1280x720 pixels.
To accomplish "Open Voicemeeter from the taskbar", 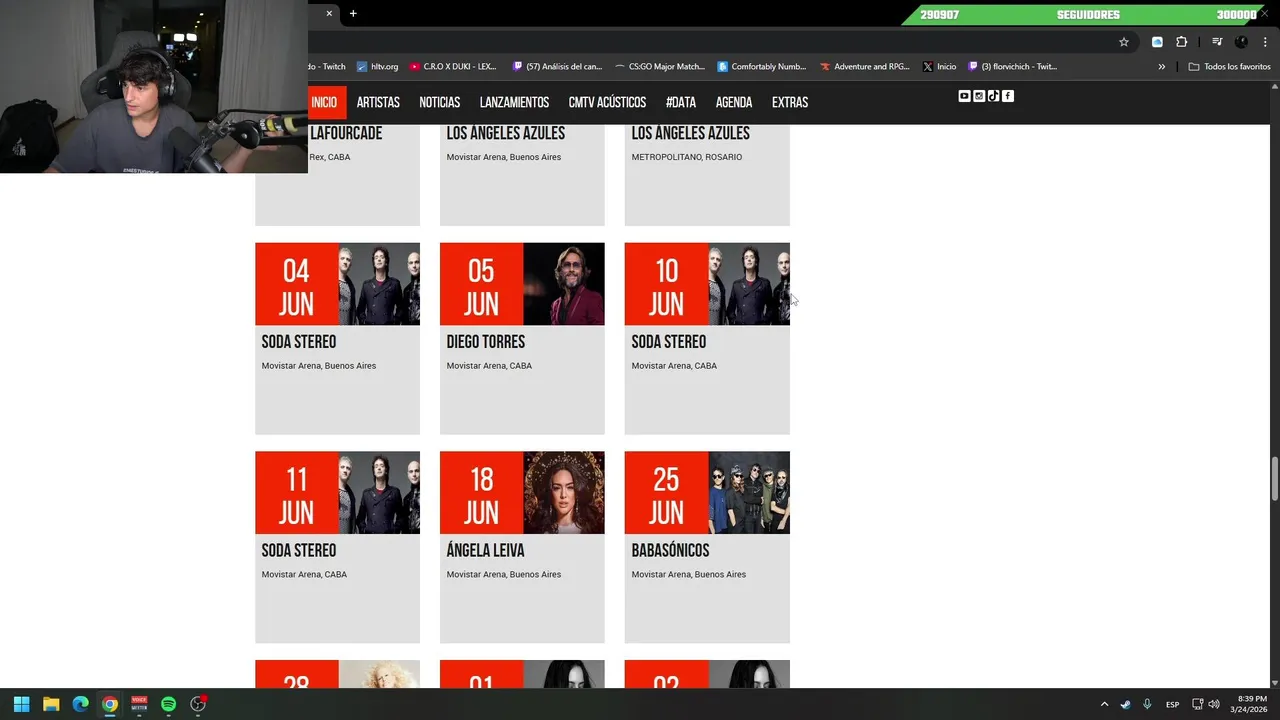I will tap(139, 704).
